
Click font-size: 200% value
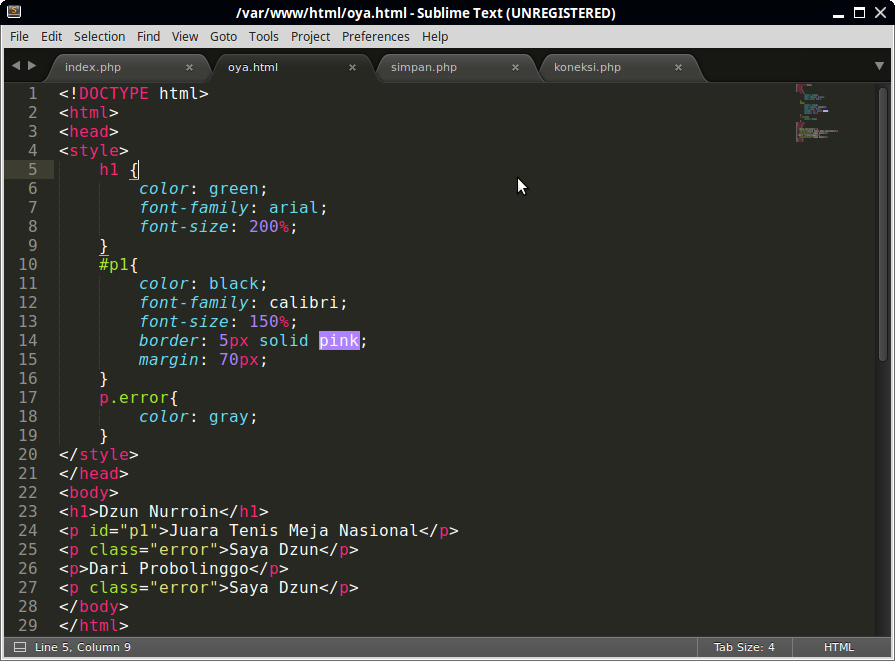(269, 227)
